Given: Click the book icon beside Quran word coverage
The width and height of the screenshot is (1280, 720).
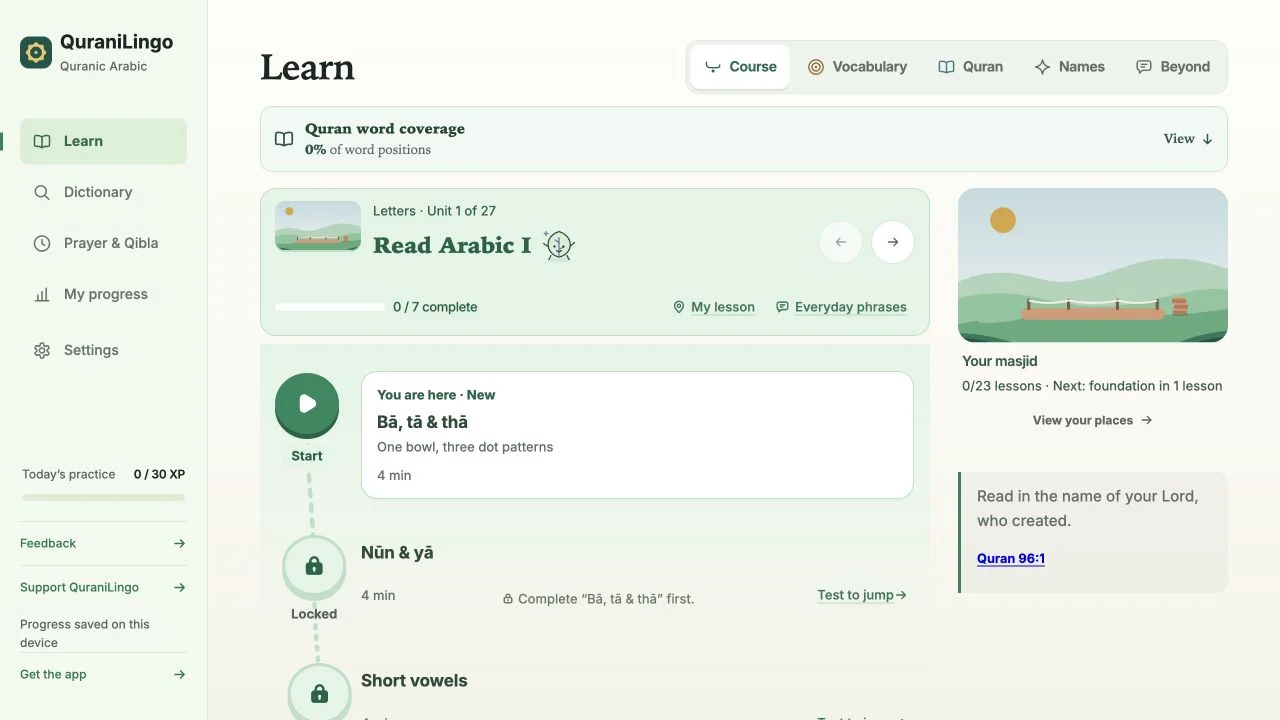Looking at the screenshot, I should point(284,139).
